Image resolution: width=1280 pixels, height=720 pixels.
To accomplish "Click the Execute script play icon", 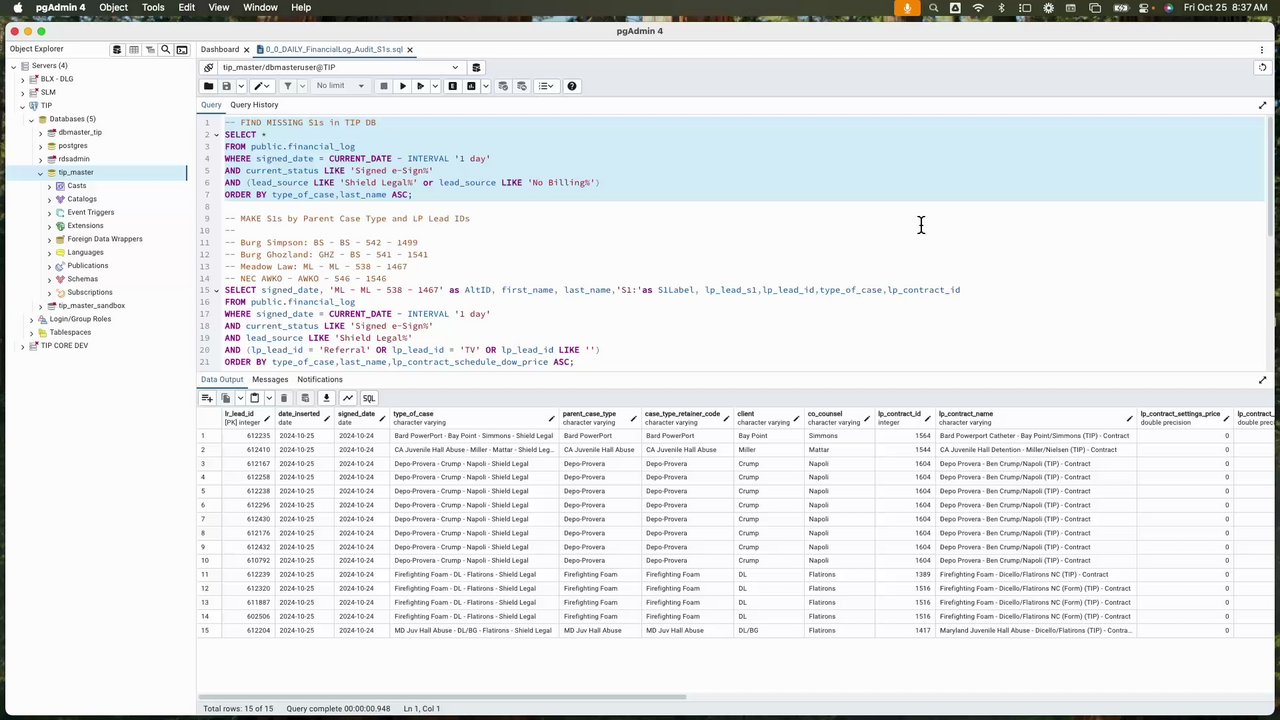I will tap(420, 86).
